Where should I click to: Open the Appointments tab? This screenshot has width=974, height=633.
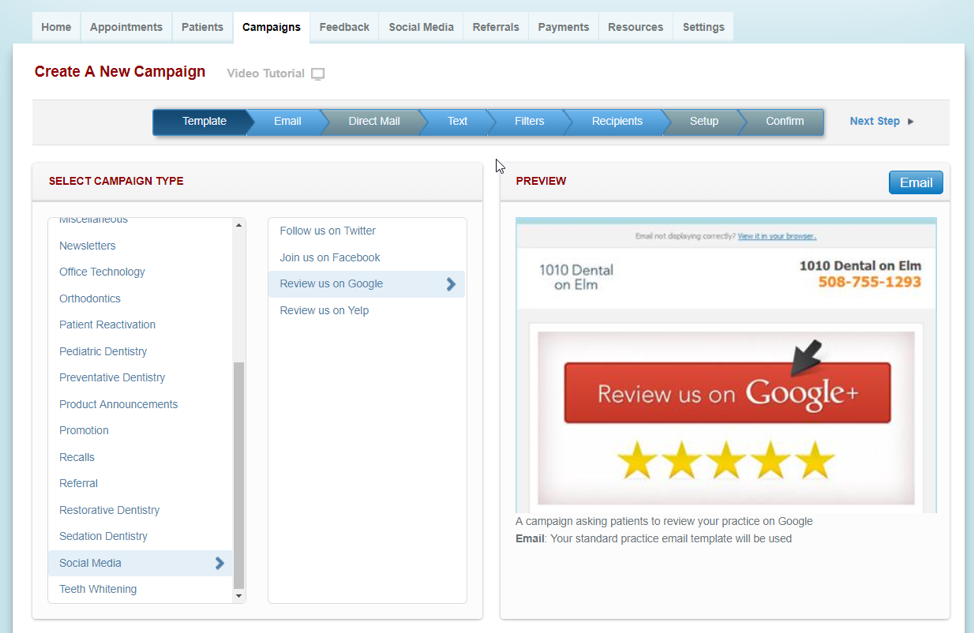pyautogui.click(x=126, y=27)
